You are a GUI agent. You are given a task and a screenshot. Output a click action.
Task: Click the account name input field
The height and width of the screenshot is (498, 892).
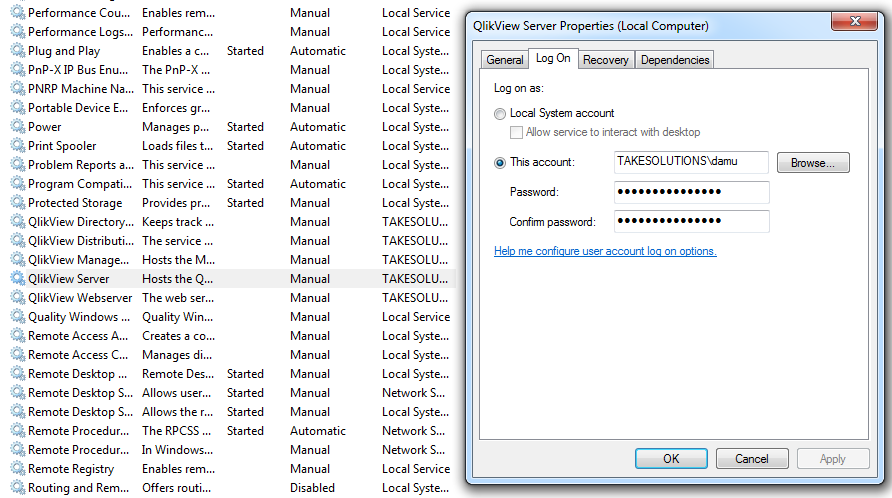point(691,162)
